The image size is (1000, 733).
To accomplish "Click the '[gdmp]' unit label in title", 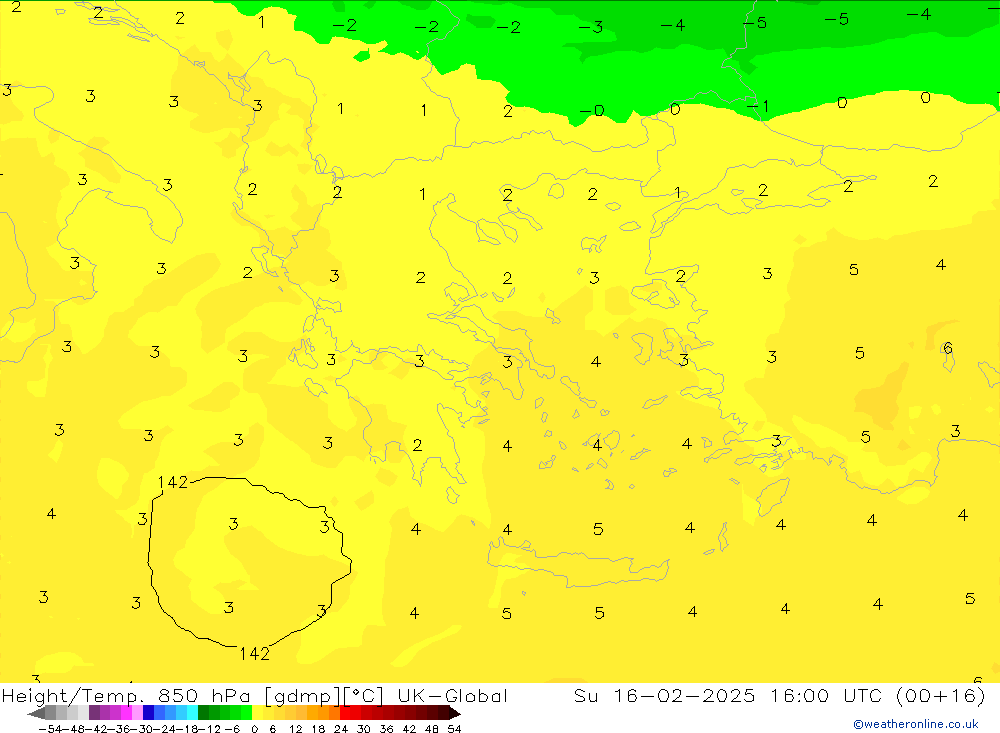I will [x=303, y=696].
